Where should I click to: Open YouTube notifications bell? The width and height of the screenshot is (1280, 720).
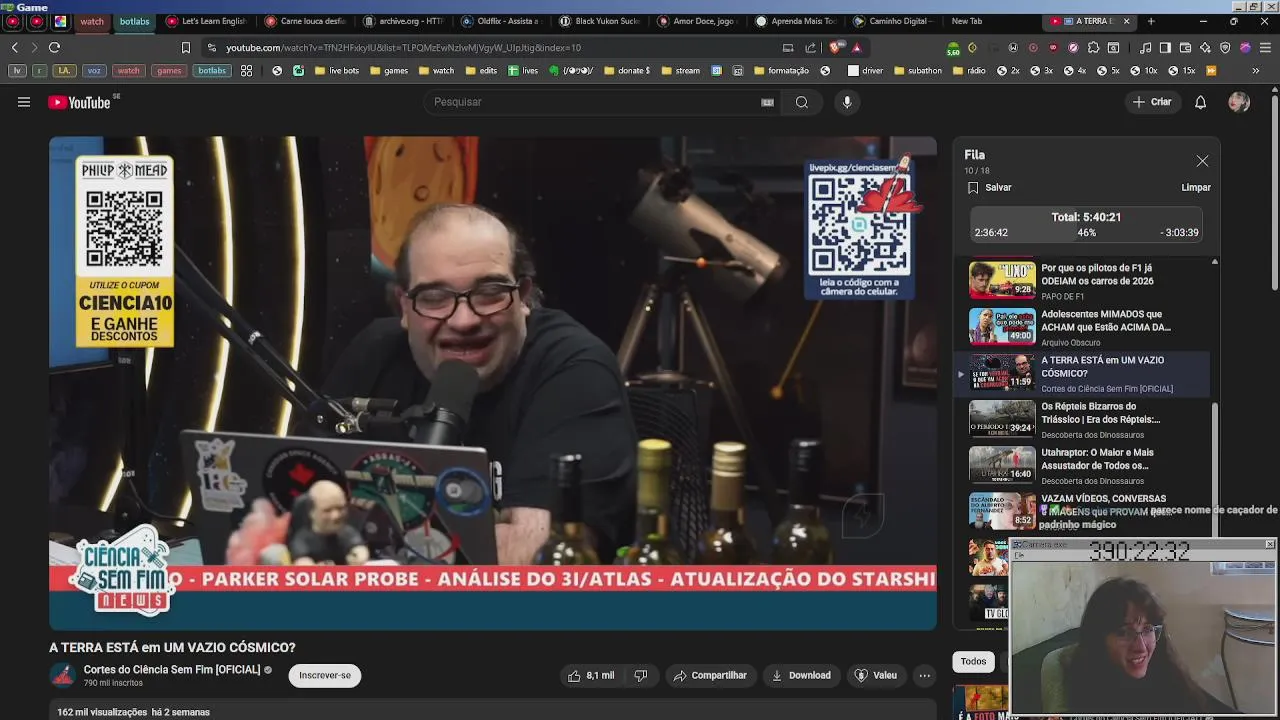(1201, 102)
